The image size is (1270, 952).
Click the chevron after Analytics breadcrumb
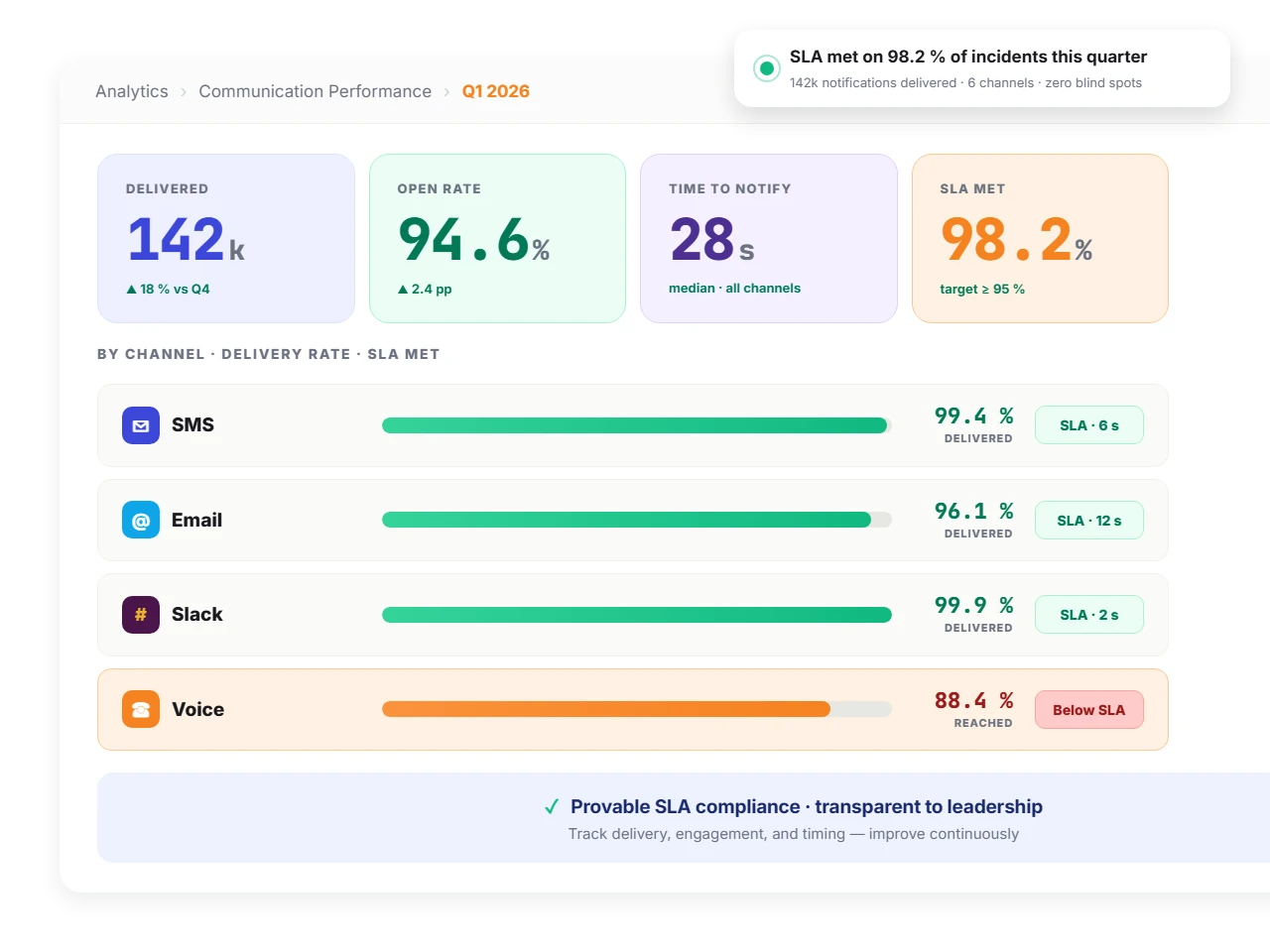point(184,92)
